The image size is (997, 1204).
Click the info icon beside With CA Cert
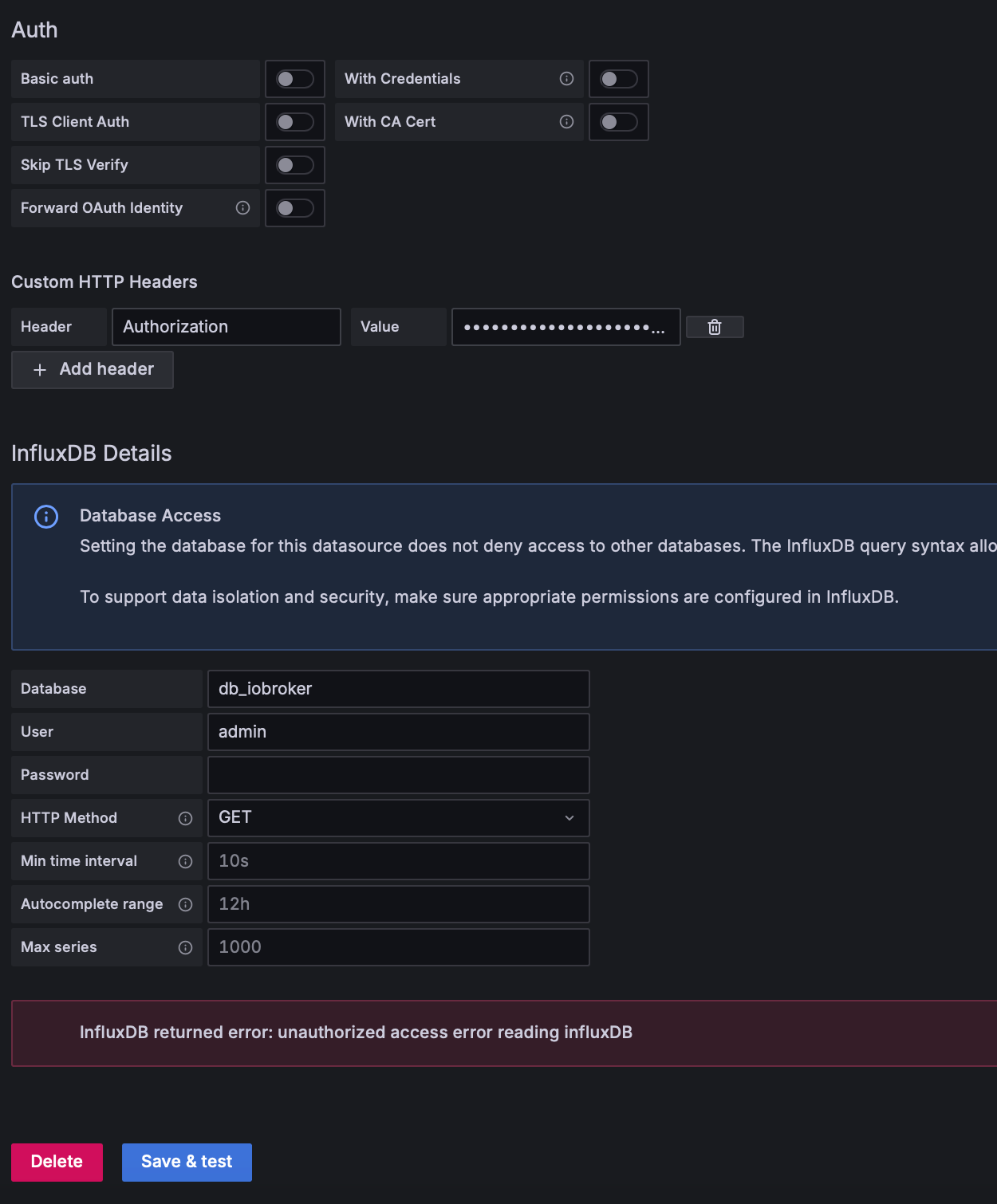pos(566,122)
